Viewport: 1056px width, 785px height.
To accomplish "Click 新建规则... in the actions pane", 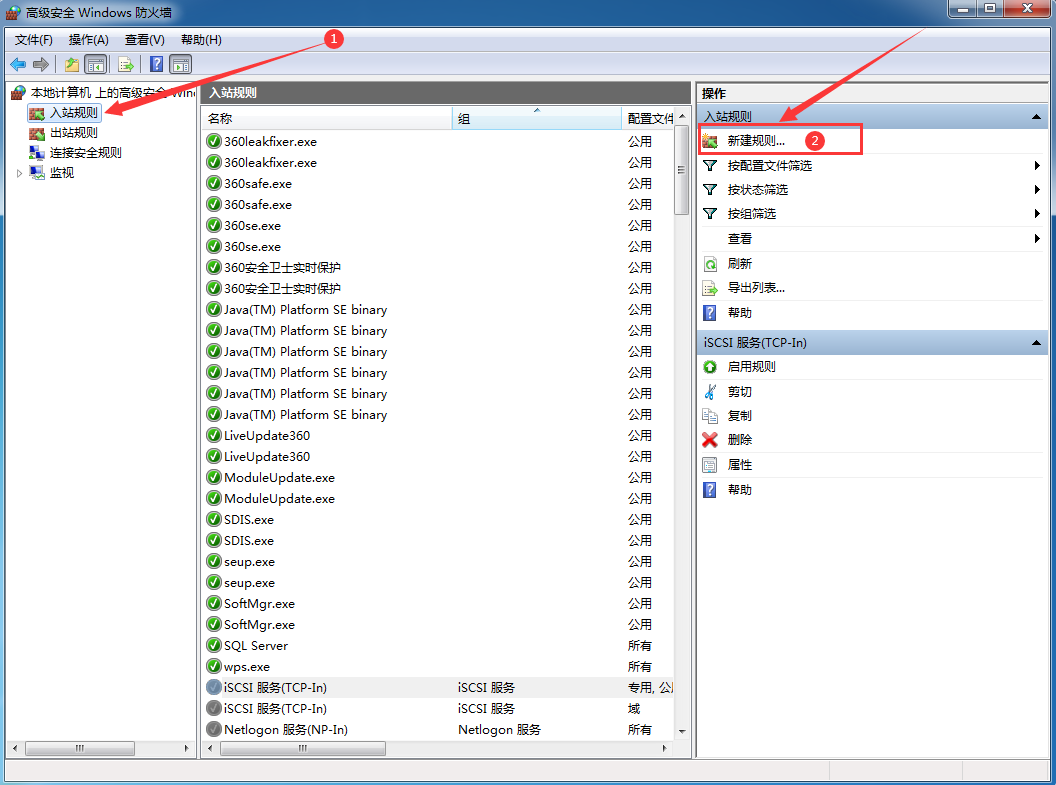I will click(756, 141).
